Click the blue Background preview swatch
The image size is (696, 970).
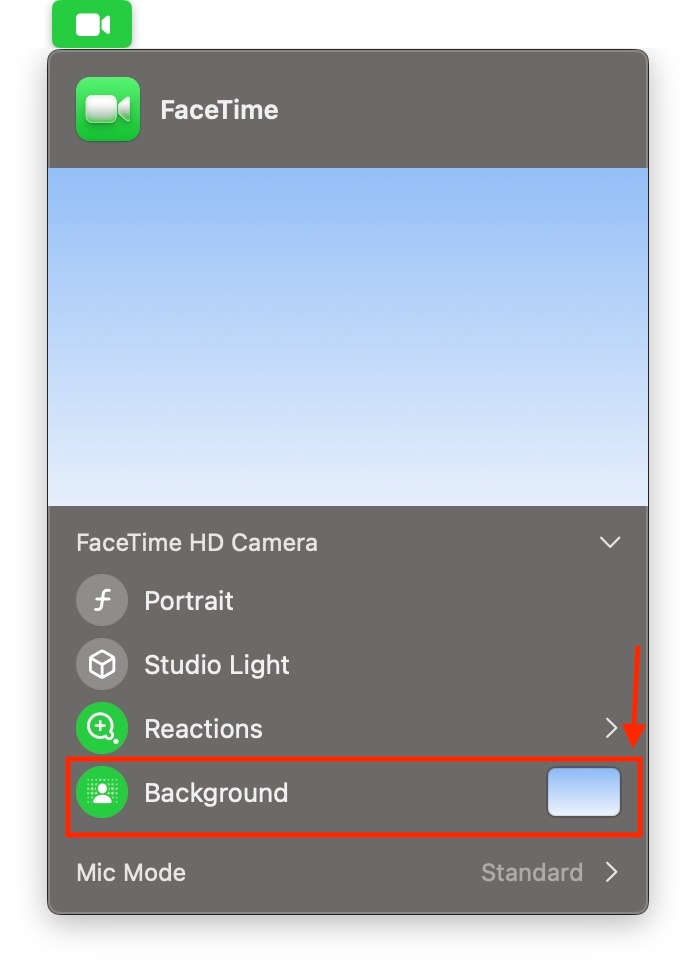pyautogui.click(x=583, y=792)
